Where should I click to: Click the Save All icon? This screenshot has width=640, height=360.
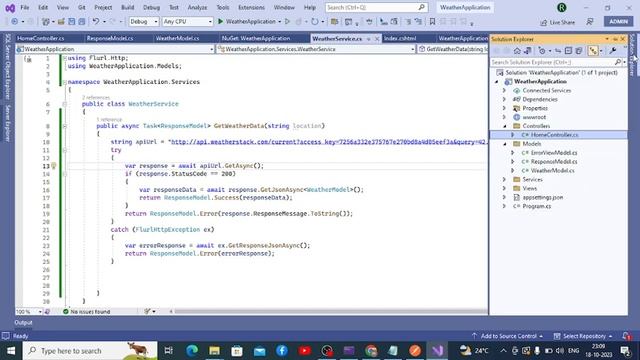tap(82, 22)
